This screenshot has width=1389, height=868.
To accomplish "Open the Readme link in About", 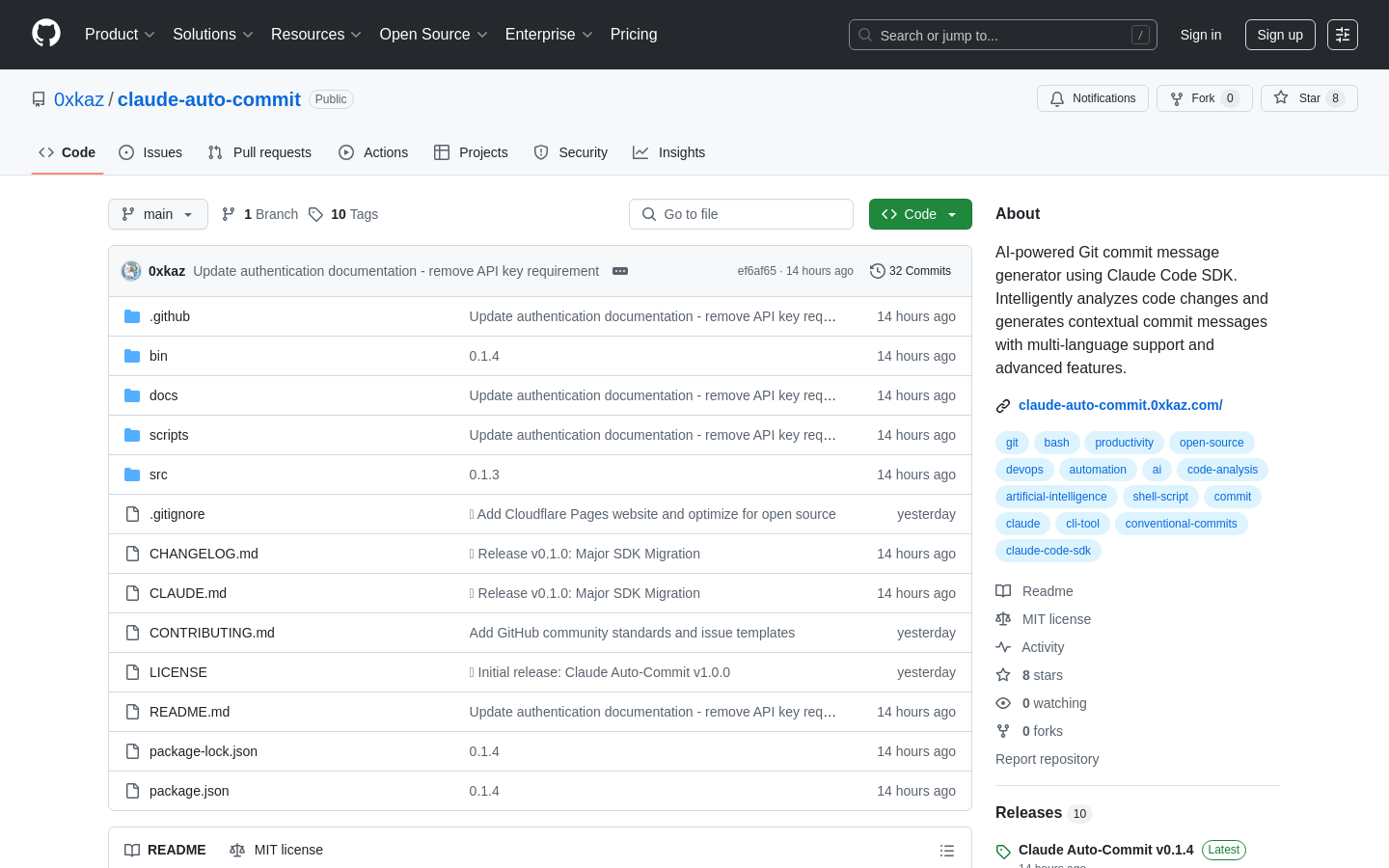I will [x=1034, y=591].
